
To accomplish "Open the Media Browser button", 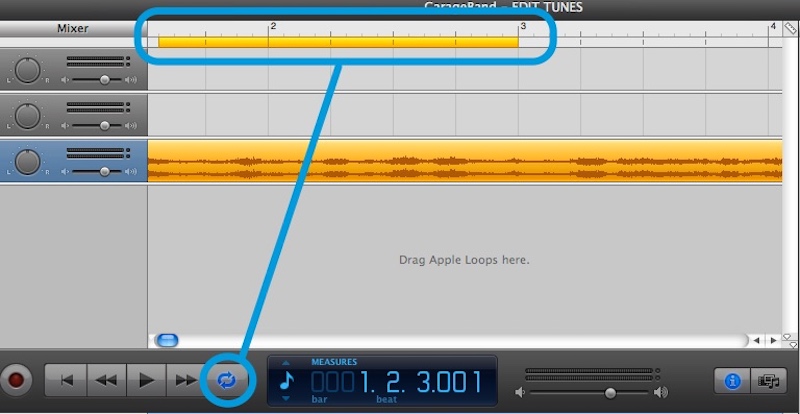I will pos(768,381).
